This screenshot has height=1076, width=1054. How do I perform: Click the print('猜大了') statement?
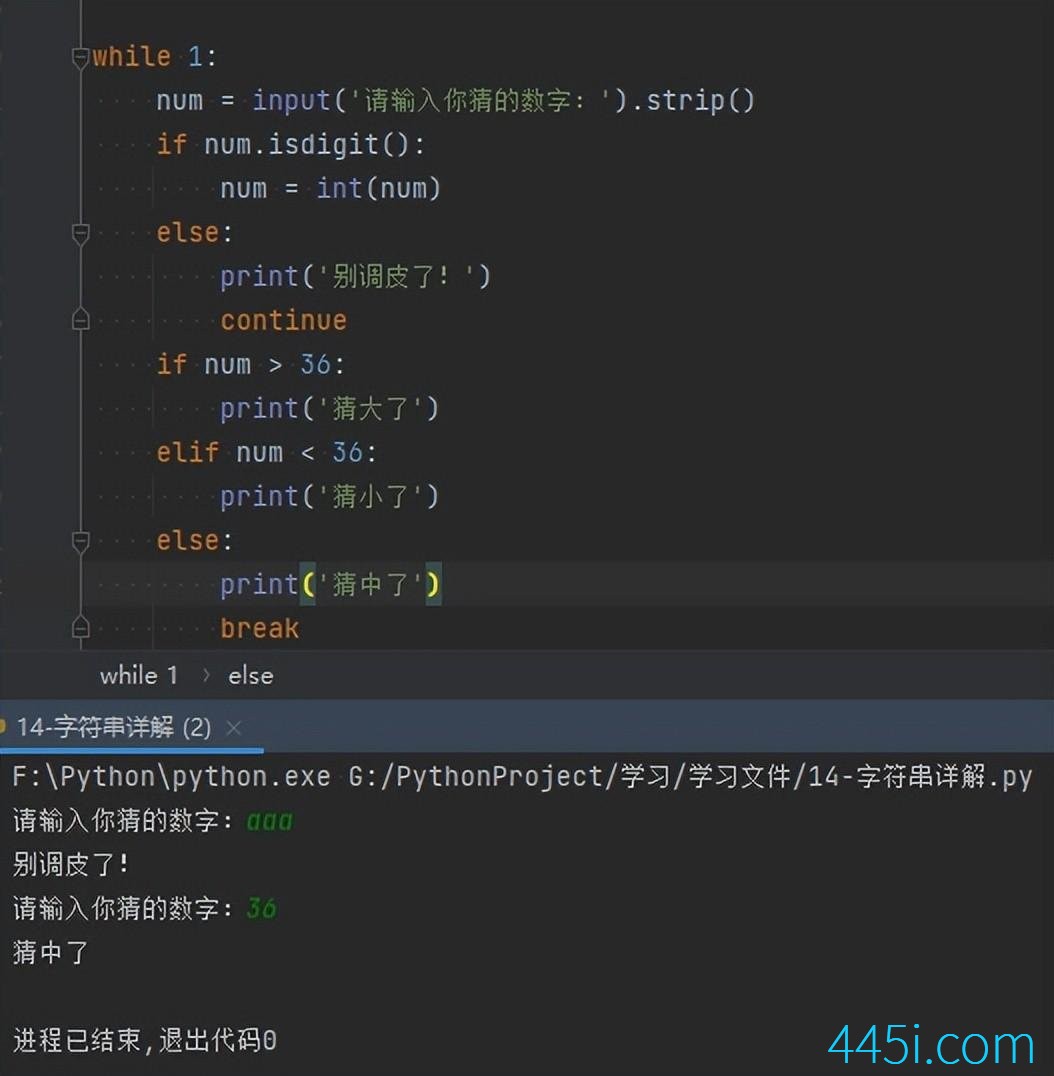pos(329,409)
